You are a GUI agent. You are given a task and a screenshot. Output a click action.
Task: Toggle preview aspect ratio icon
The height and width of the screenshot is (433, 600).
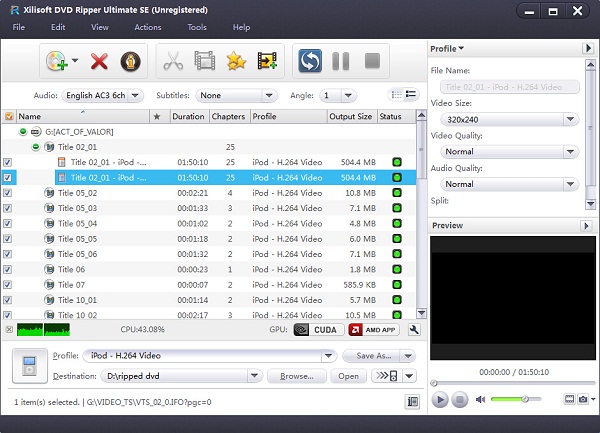pos(569,399)
